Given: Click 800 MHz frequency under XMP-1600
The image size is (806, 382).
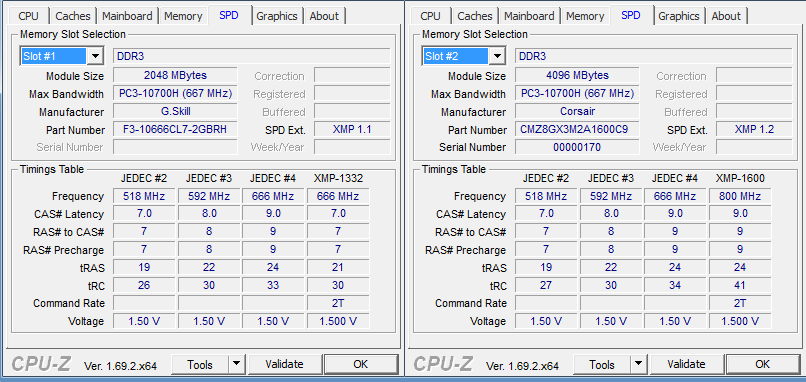Looking at the screenshot, I should tap(740, 196).
